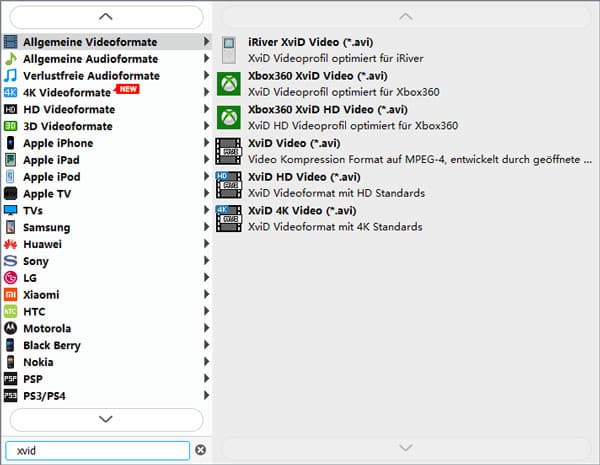
Task: Click the Apple iPad device icon
Action: [x=10, y=160]
